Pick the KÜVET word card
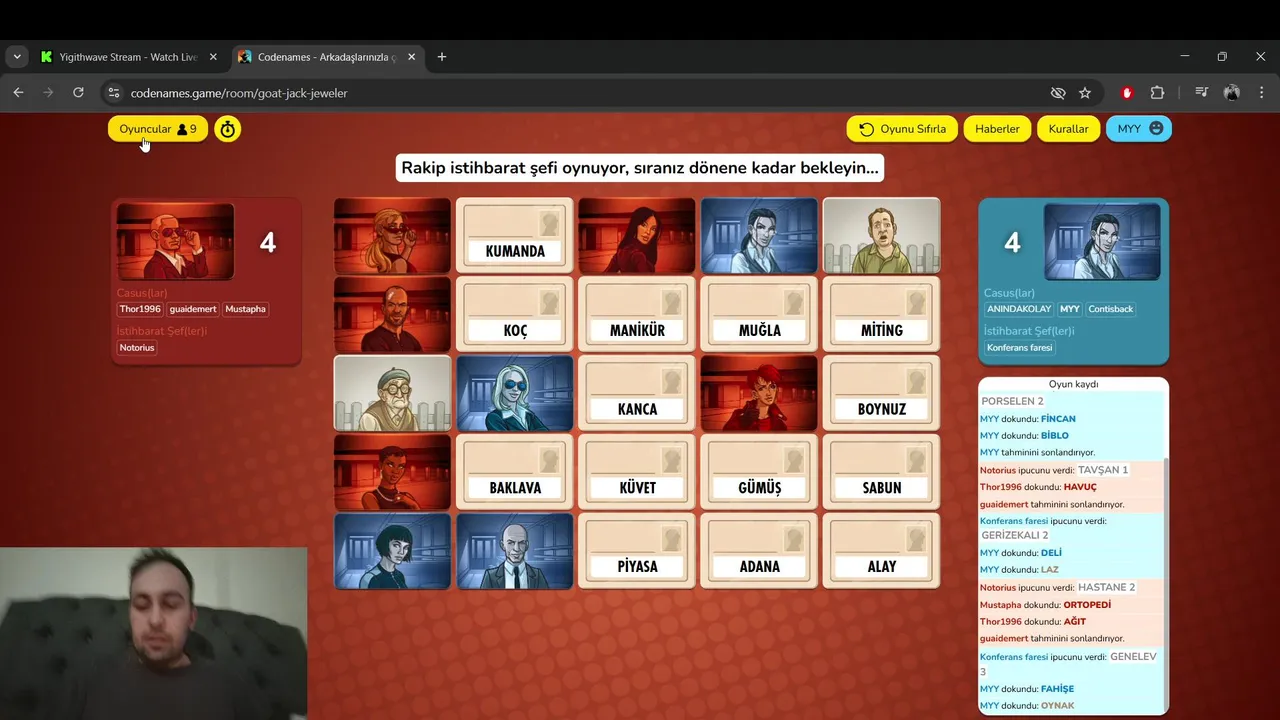The width and height of the screenshot is (1280, 720). [x=637, y=473]
